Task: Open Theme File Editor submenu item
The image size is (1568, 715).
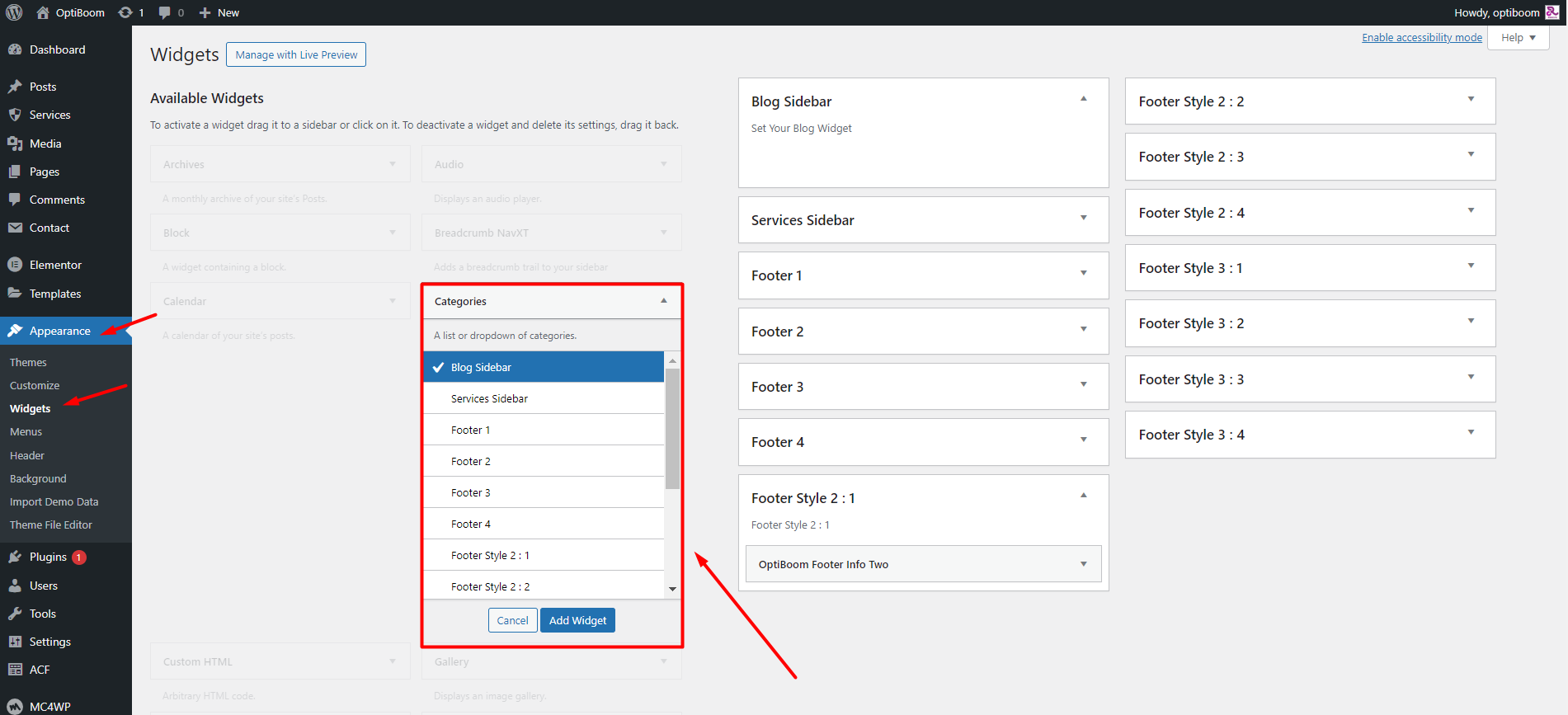Action: click(51, 524)
